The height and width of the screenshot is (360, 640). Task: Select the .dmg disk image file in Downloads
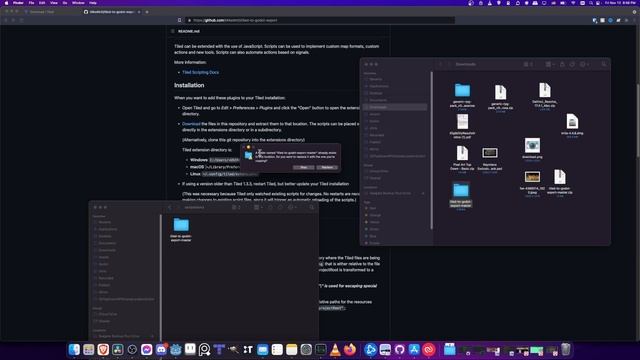pos(572,124)
